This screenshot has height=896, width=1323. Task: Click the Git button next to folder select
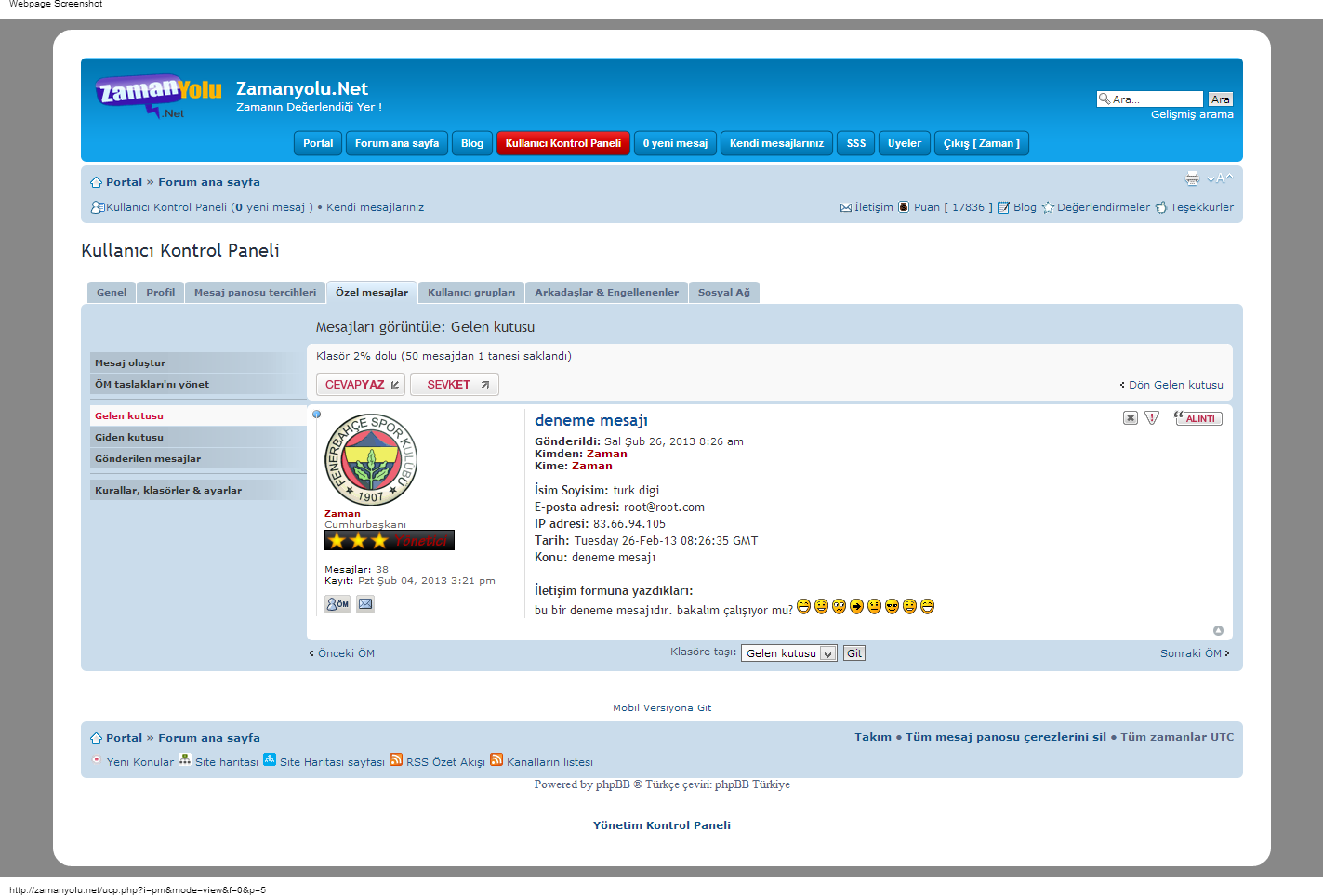click(854, 653)
